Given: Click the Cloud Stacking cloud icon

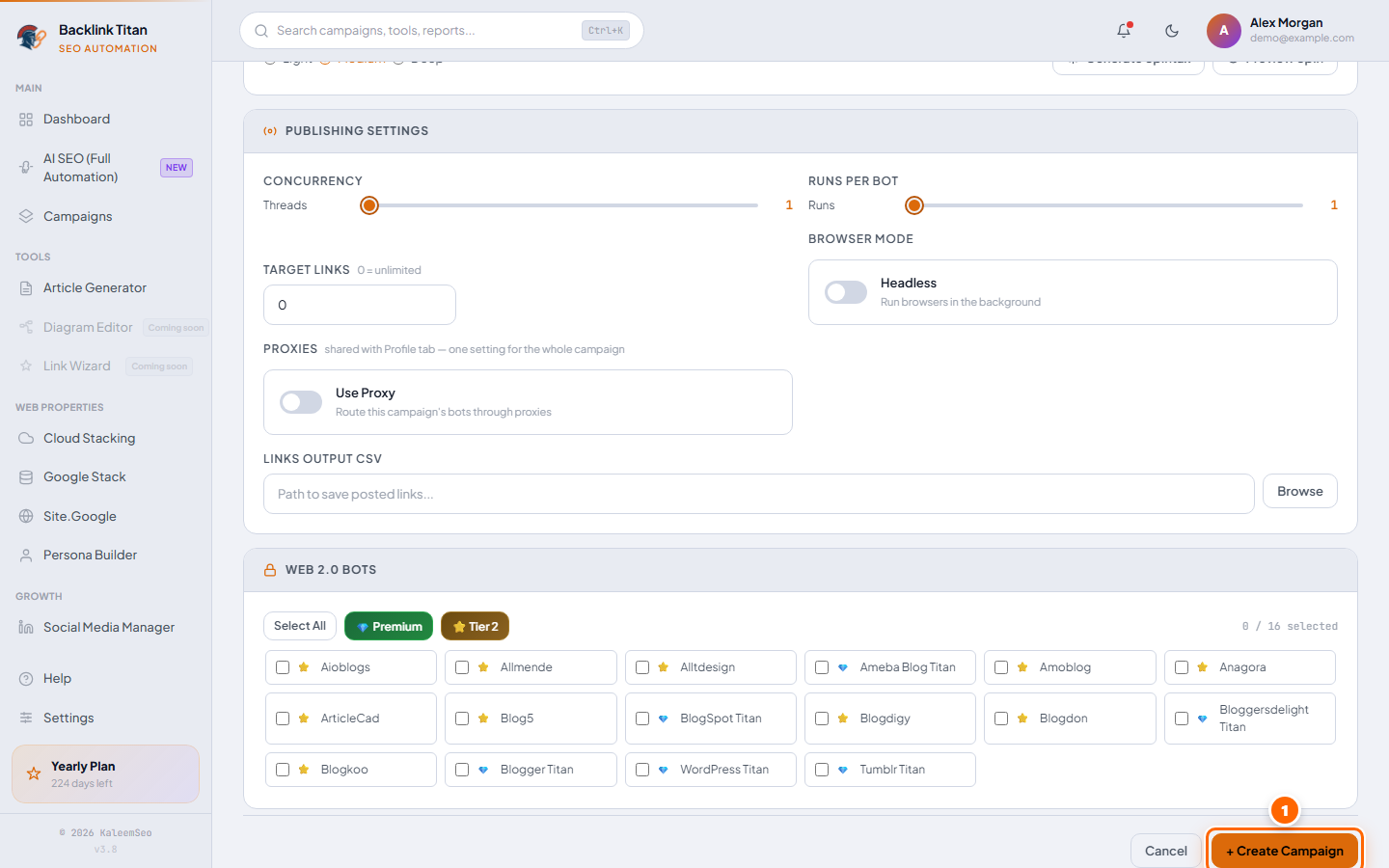Looking at the screenshot, I should tap(26, 438).
